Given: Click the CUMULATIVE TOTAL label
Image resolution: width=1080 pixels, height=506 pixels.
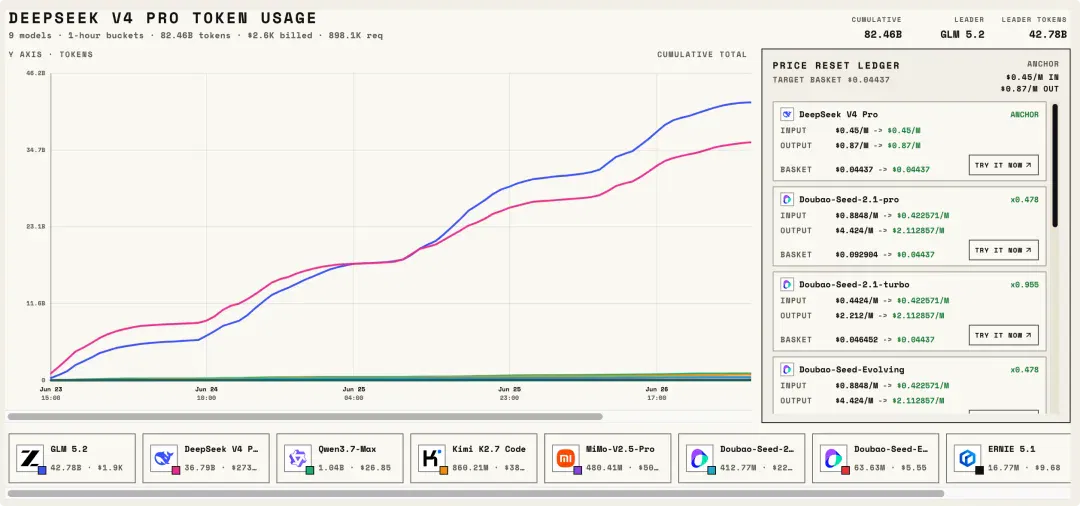Looking at the screenshot, I should [x=702, y=54].
